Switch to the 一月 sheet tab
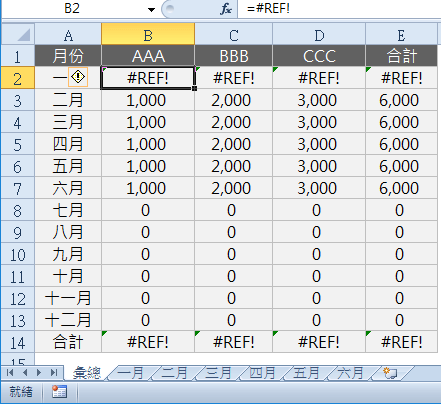 tap(130, 373)
